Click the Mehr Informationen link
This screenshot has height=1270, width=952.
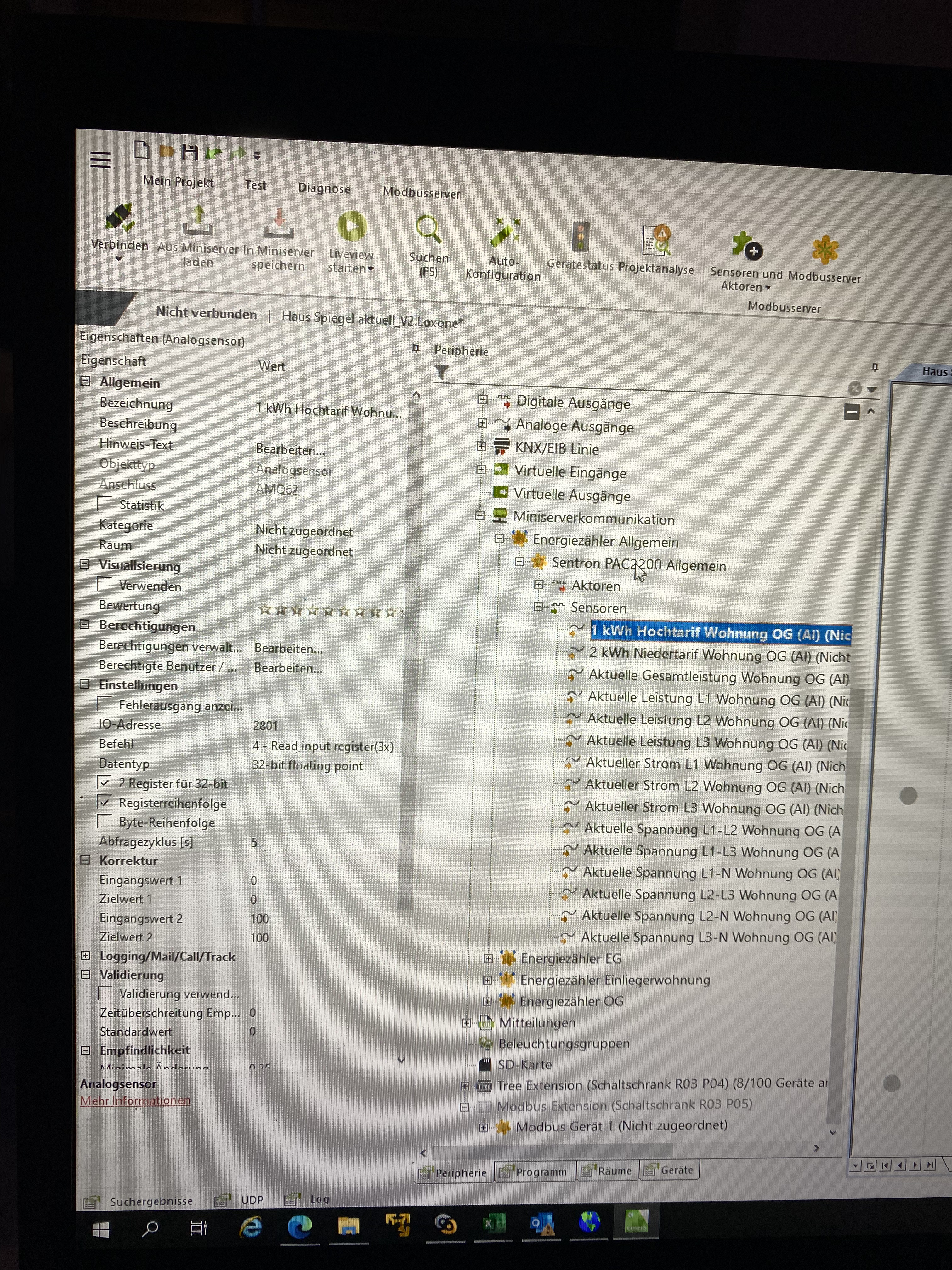135,1101
